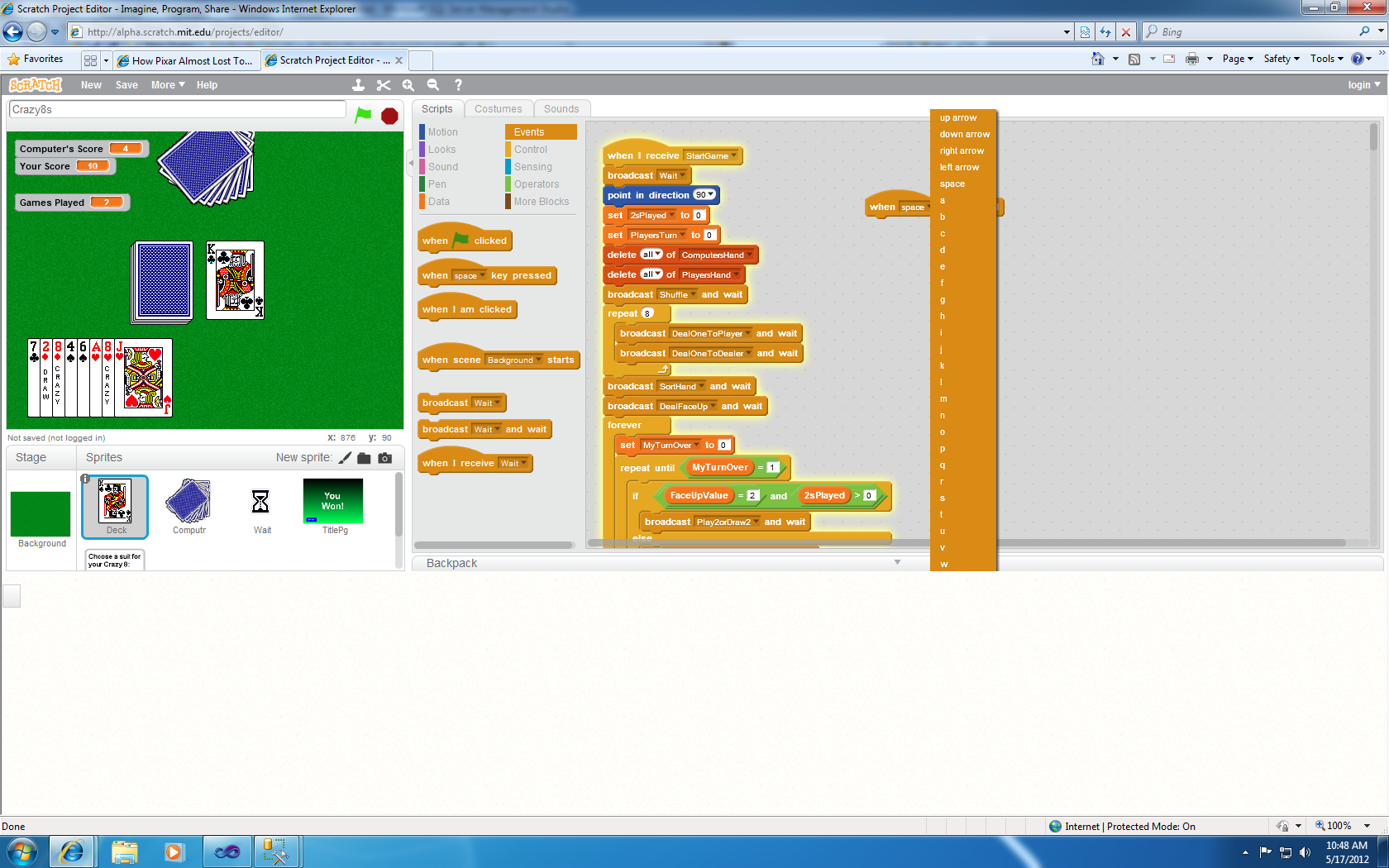This screenshot has height=868, width=1389.
Task: Choose 'down arrow' from the key list
Action: tap(964, 134)
